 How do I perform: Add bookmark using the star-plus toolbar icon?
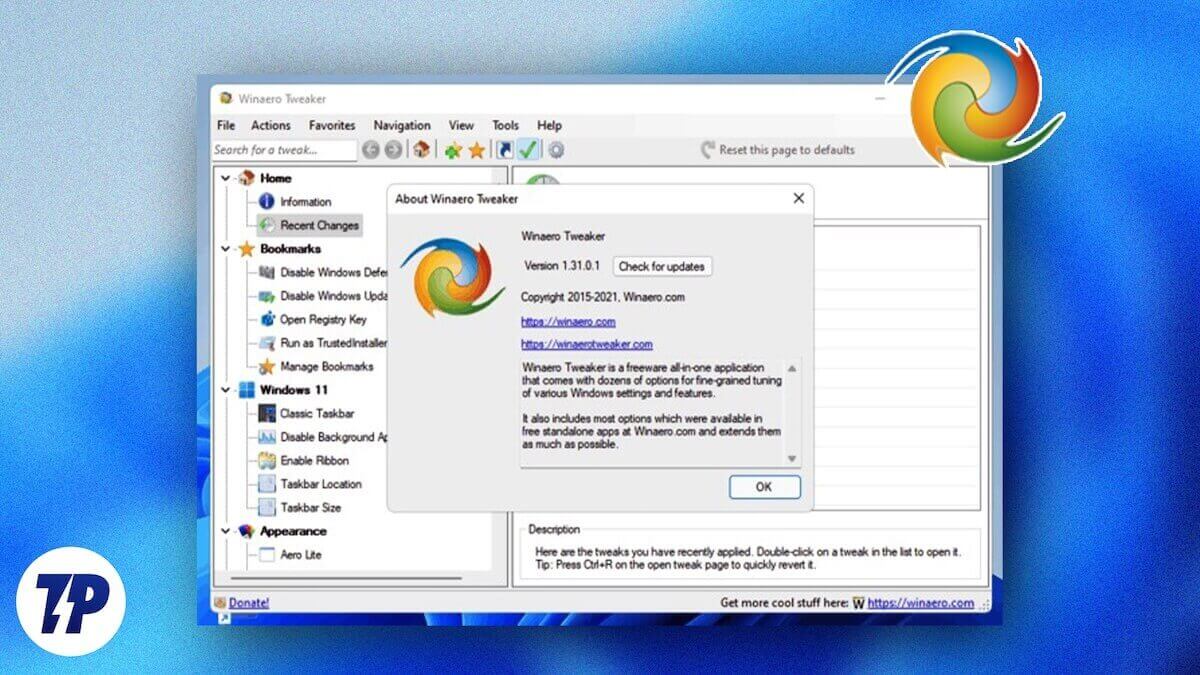[454, 150]
